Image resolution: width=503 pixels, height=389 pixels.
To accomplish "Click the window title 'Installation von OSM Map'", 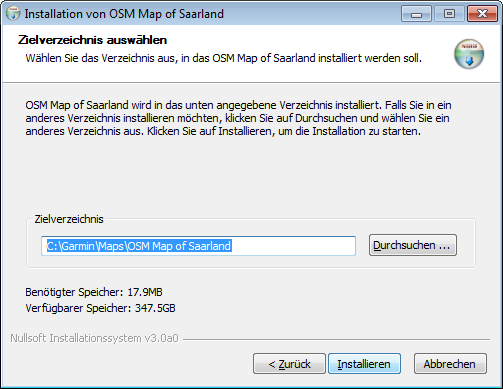I will pyautogui.click(x=124, y=14).
